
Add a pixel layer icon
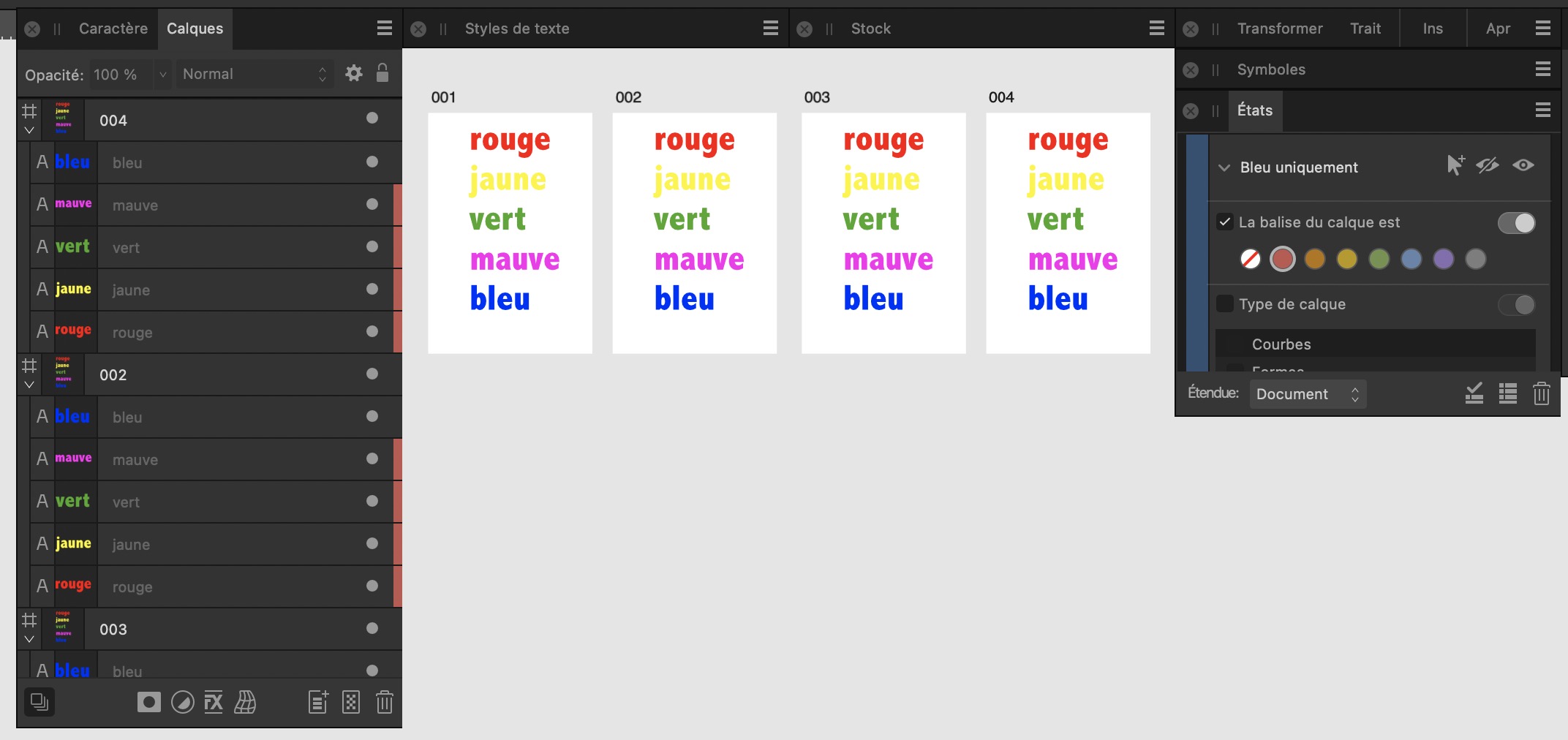pos(351,703)
